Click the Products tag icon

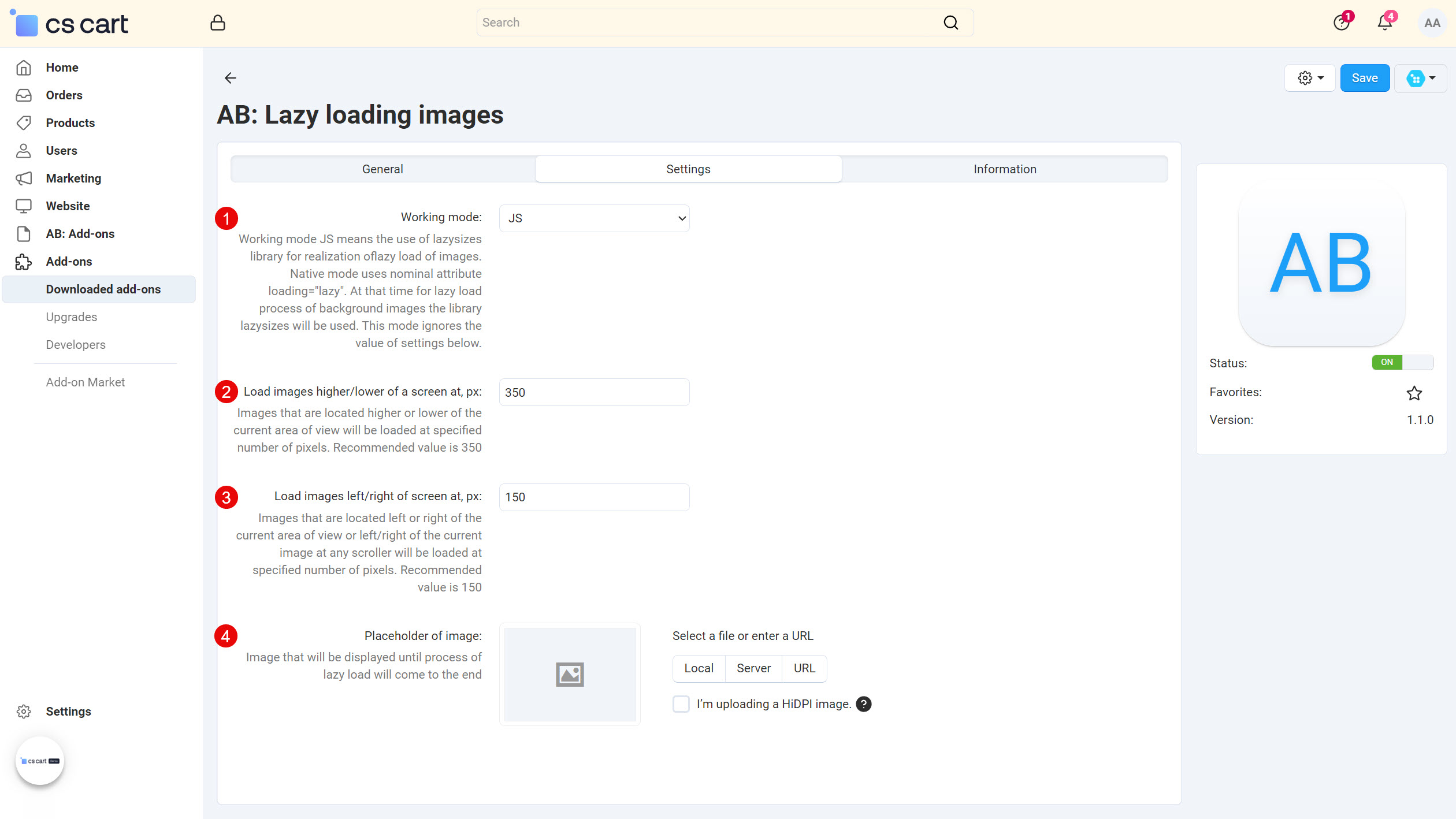(24, 123)
